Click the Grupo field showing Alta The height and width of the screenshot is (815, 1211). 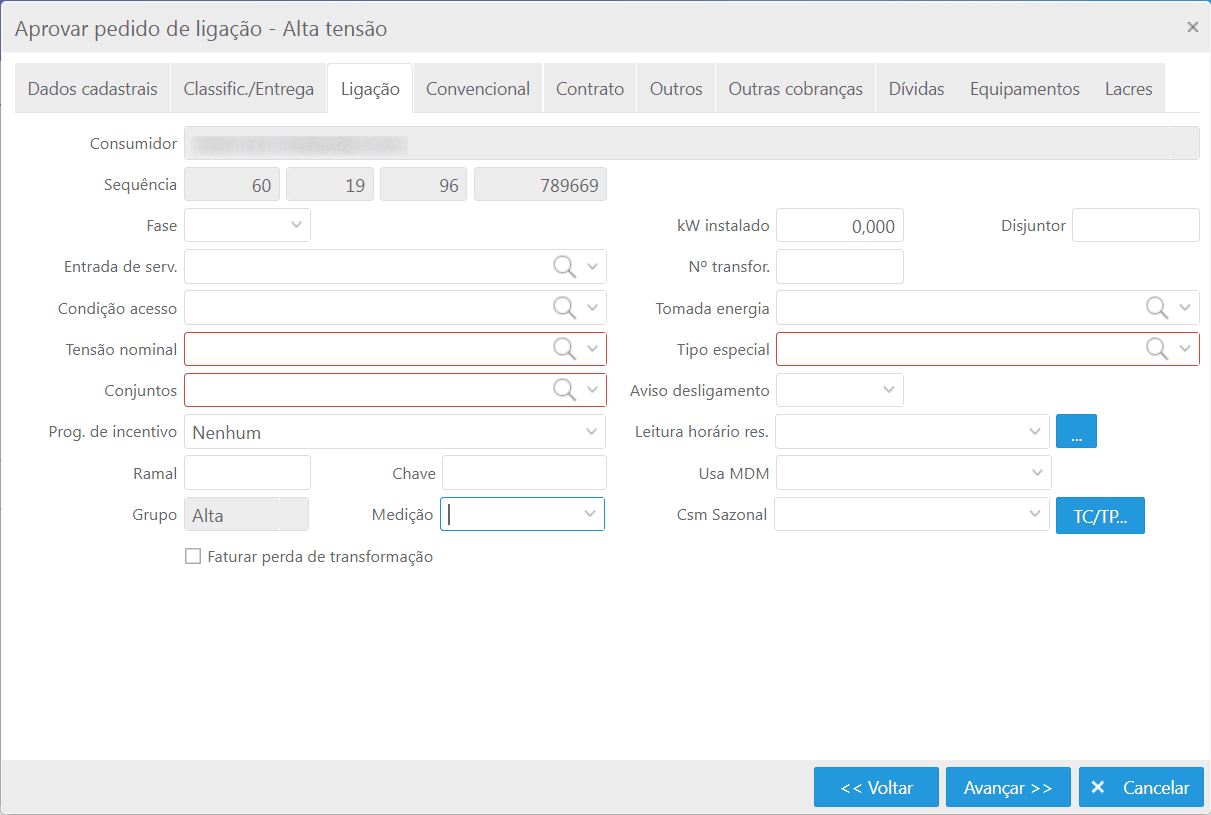coord(246,514)
